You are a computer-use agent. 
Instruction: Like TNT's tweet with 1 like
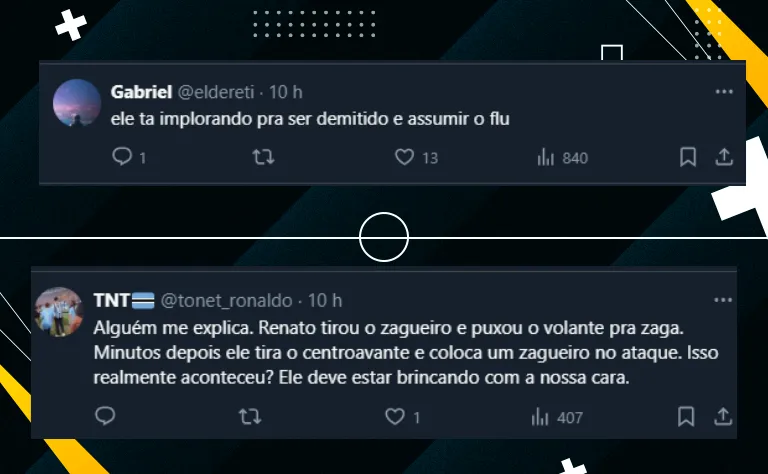394,417
